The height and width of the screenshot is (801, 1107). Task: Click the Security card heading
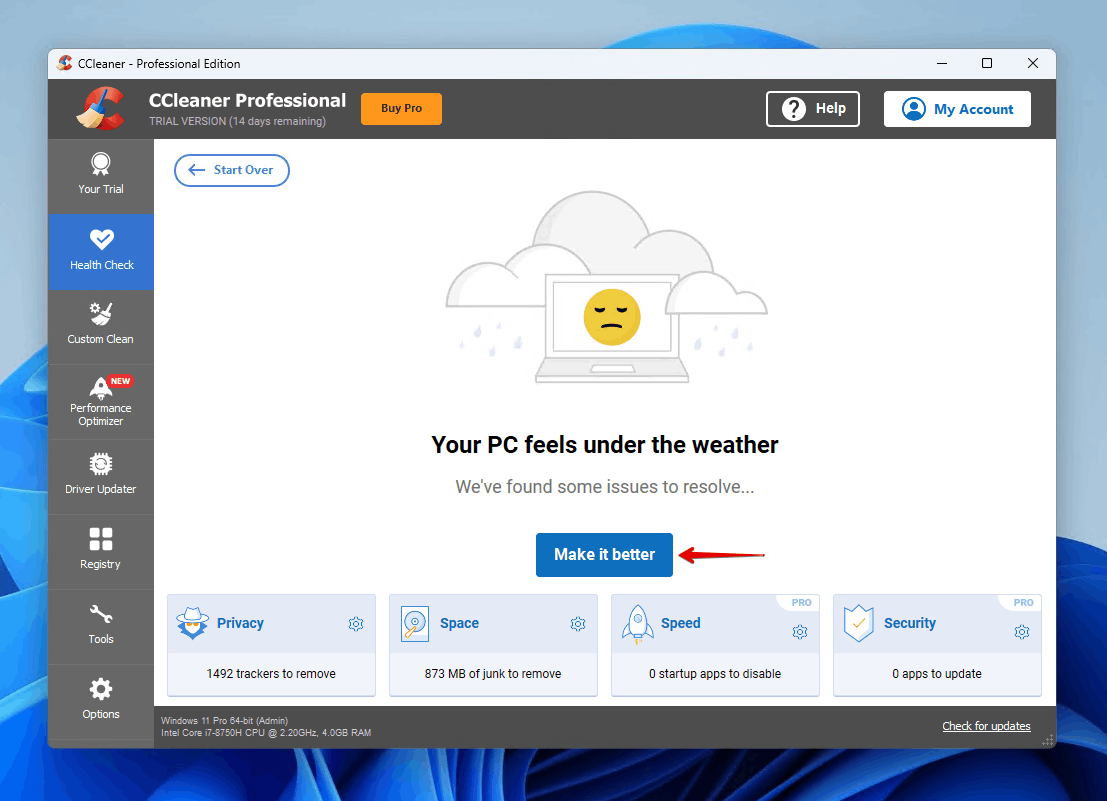coord(910,623)
